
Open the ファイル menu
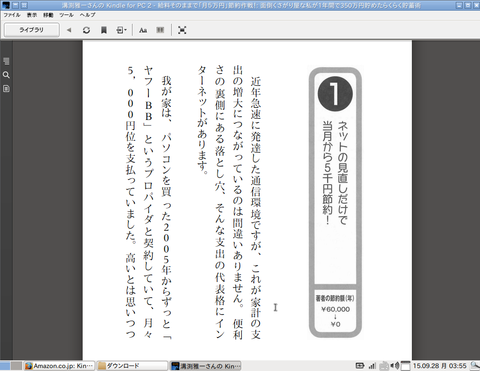point(12,15)
